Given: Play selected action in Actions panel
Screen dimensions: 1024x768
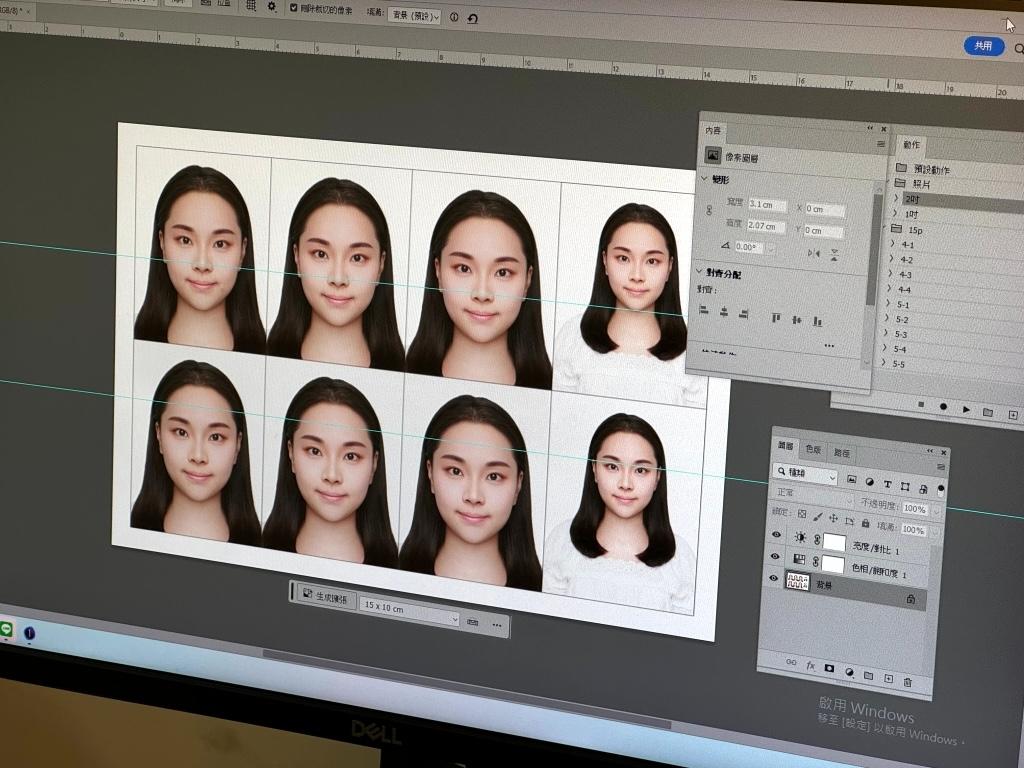Looking at the screenshot, I should click(966, 409).
